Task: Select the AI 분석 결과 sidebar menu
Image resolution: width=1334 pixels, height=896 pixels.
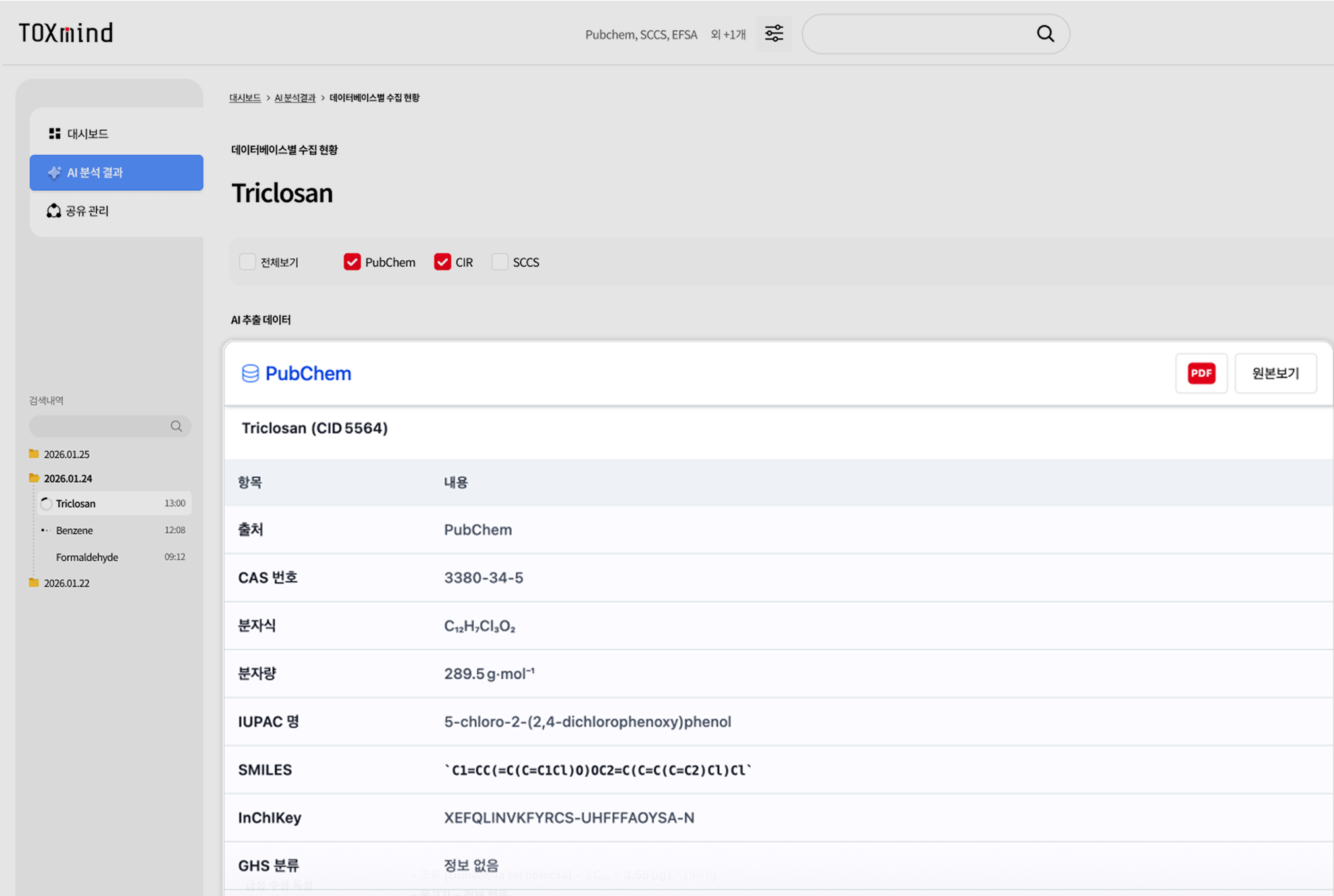Action: click(x=116, y=172)
